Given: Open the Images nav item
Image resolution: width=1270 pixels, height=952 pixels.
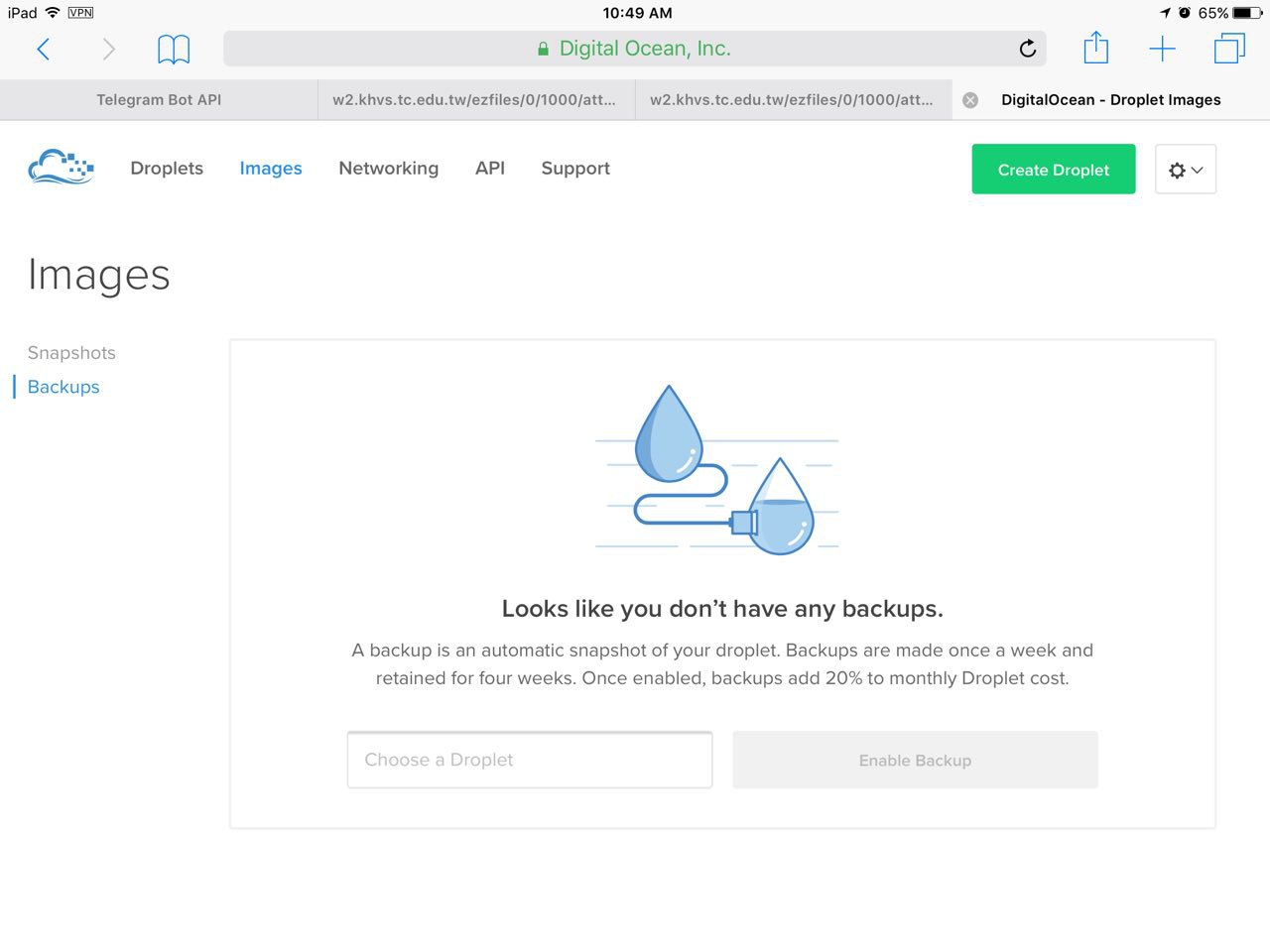Looking at the screenshot, I should click(271, 169).
